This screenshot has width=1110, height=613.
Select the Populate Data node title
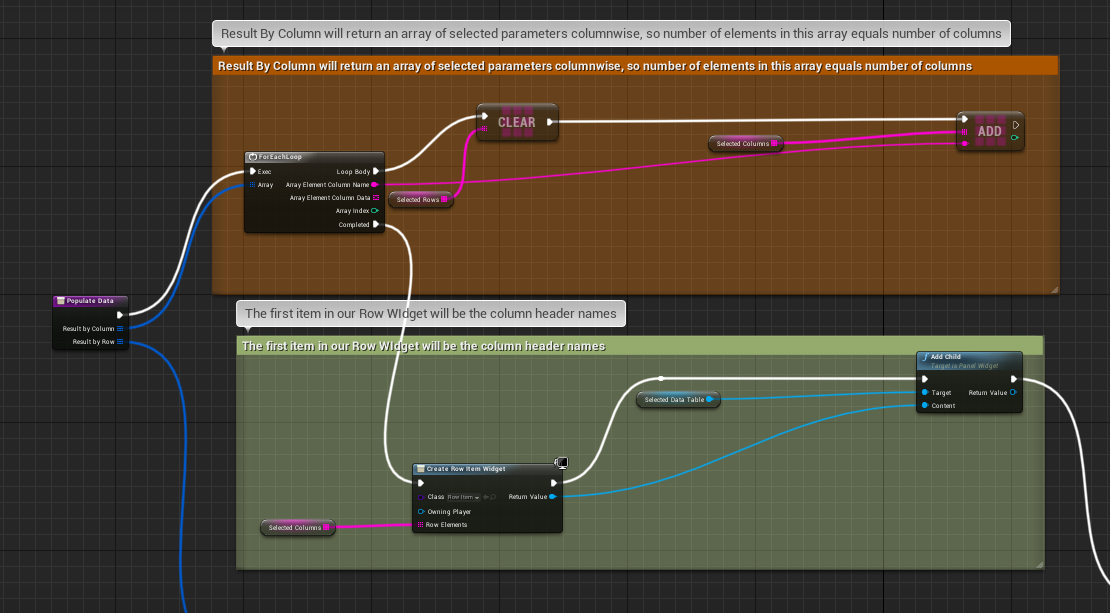coord(90,300)
